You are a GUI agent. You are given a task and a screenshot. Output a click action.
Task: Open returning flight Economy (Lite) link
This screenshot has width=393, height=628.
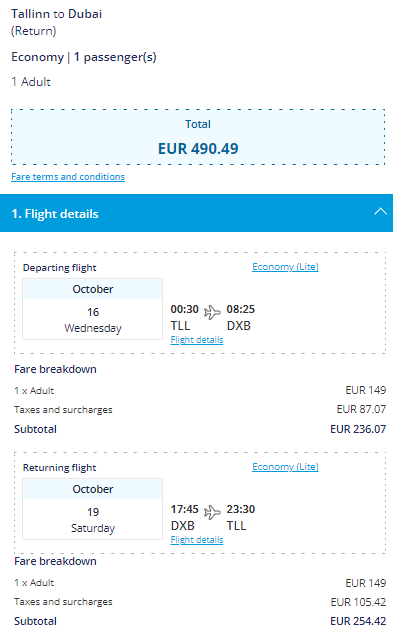pos(285,467)
